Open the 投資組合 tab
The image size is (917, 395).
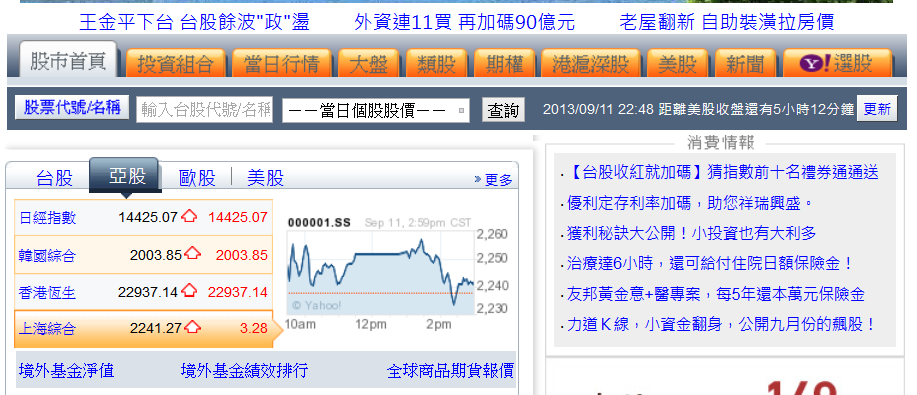pos(175,63)
